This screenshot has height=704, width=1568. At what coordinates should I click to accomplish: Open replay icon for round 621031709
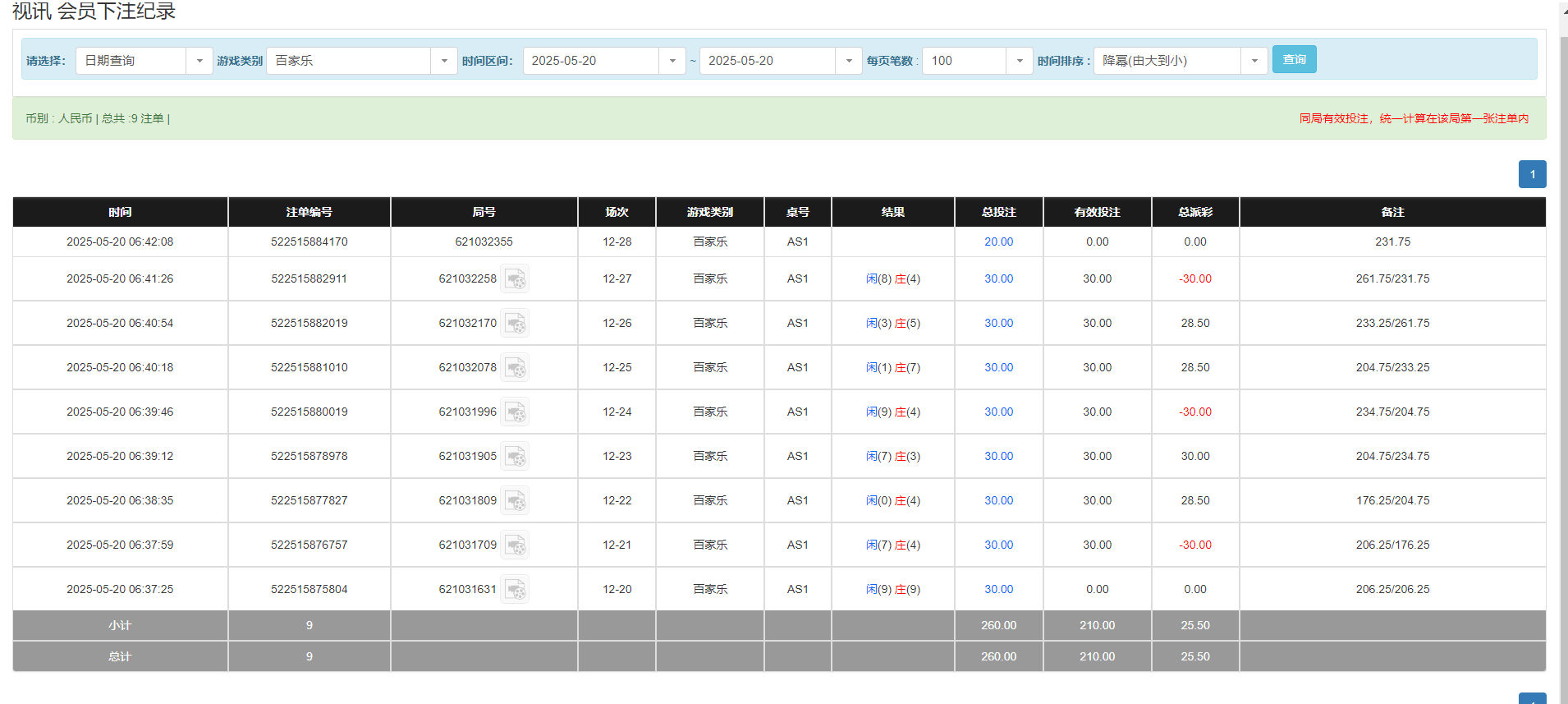click(x=515, y=545)
